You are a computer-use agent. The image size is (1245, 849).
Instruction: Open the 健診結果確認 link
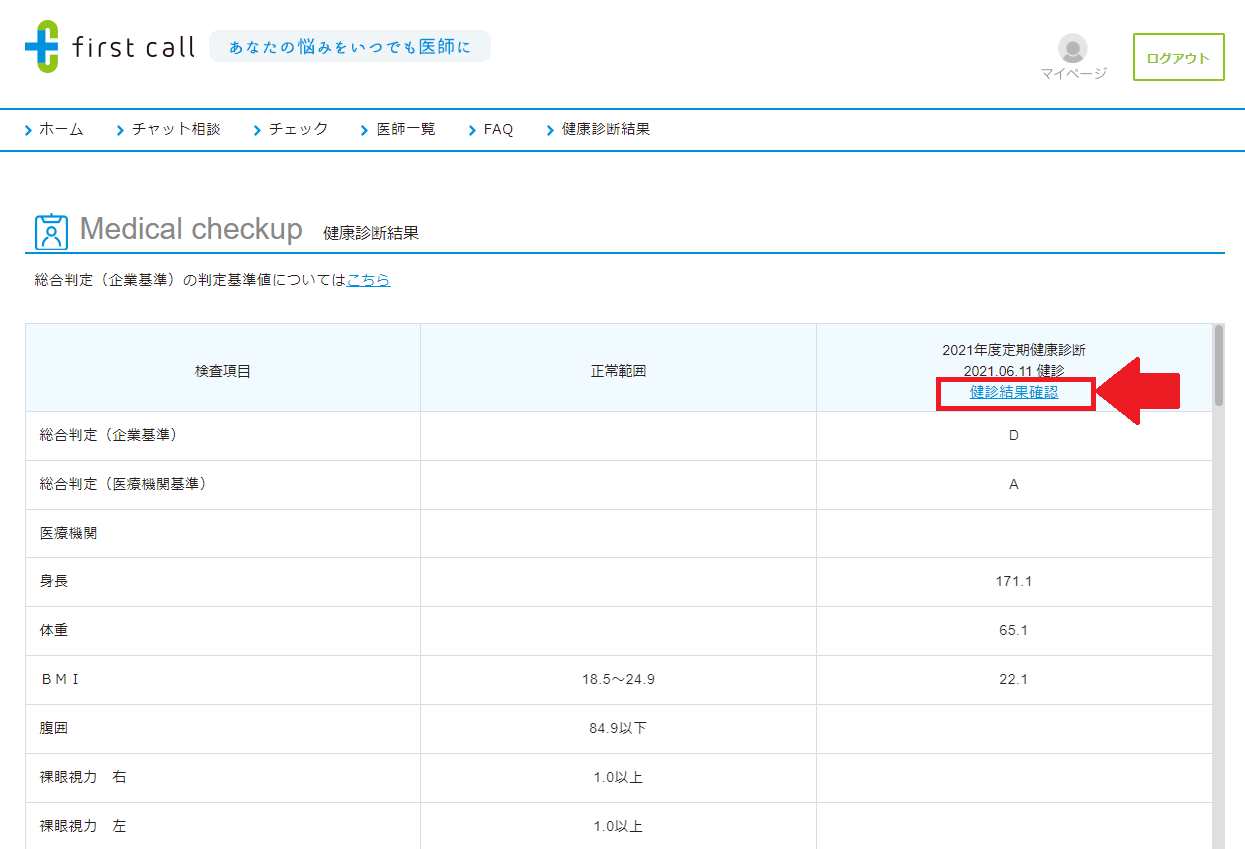pyautogui.click(x=1013, y=393)
